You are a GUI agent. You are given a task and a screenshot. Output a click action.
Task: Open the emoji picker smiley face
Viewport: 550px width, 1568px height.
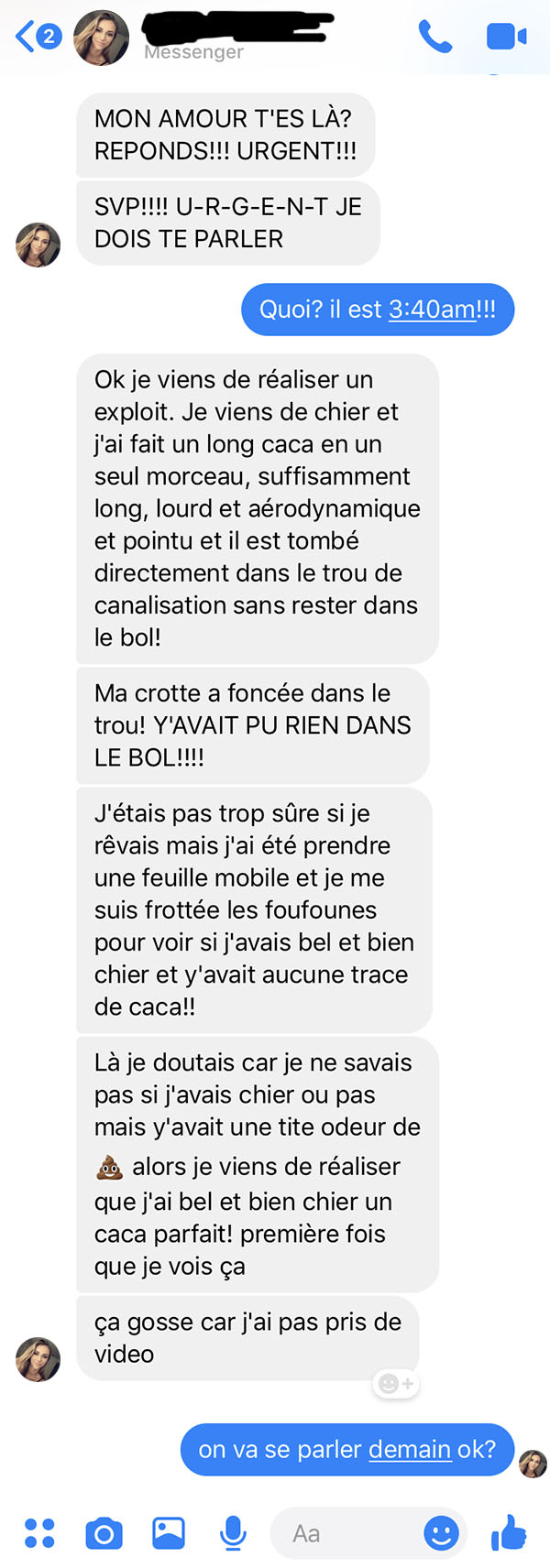[x=441, y=1533]
